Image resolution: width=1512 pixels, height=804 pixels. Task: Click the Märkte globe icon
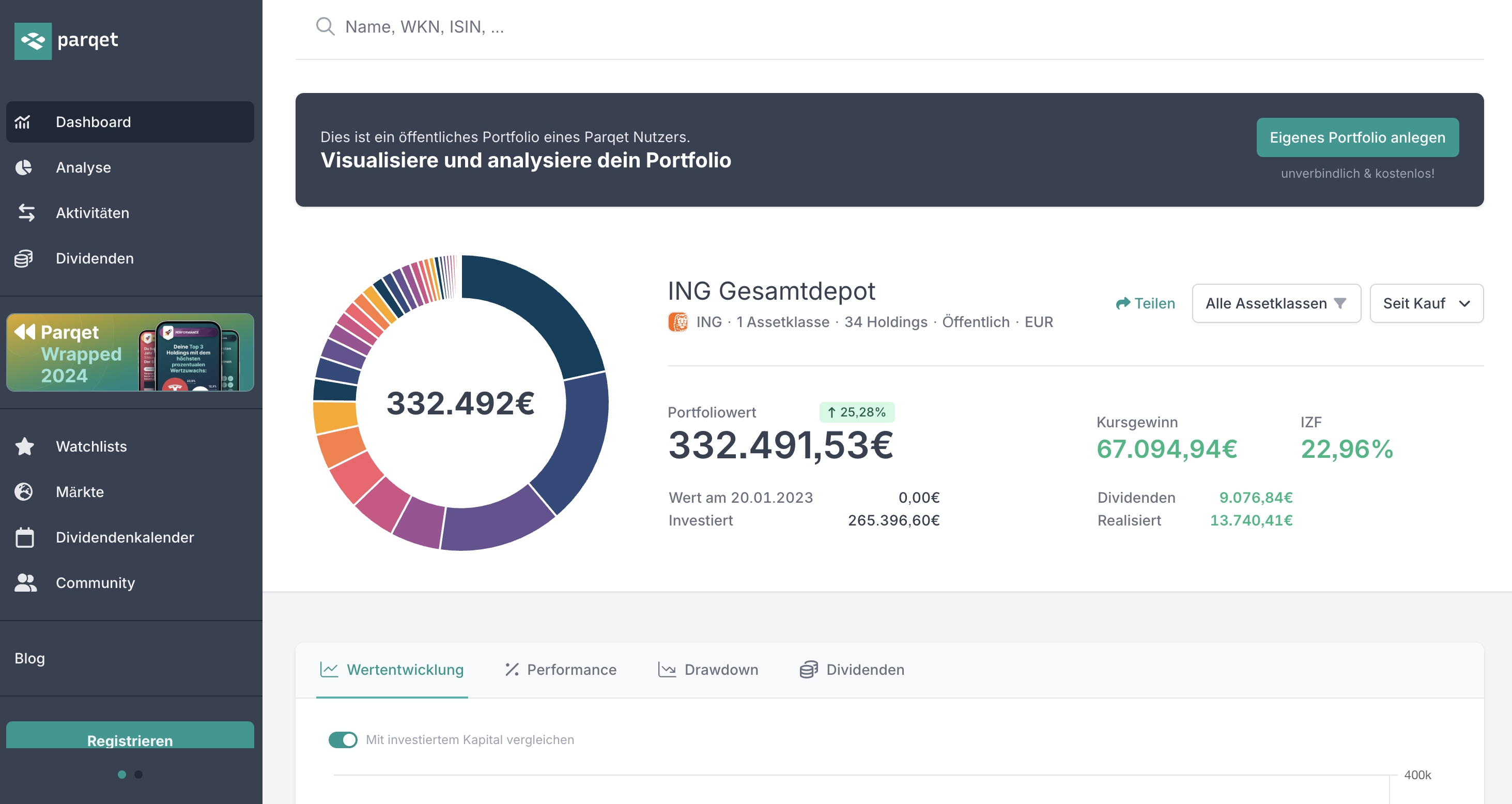click(23, 491)
